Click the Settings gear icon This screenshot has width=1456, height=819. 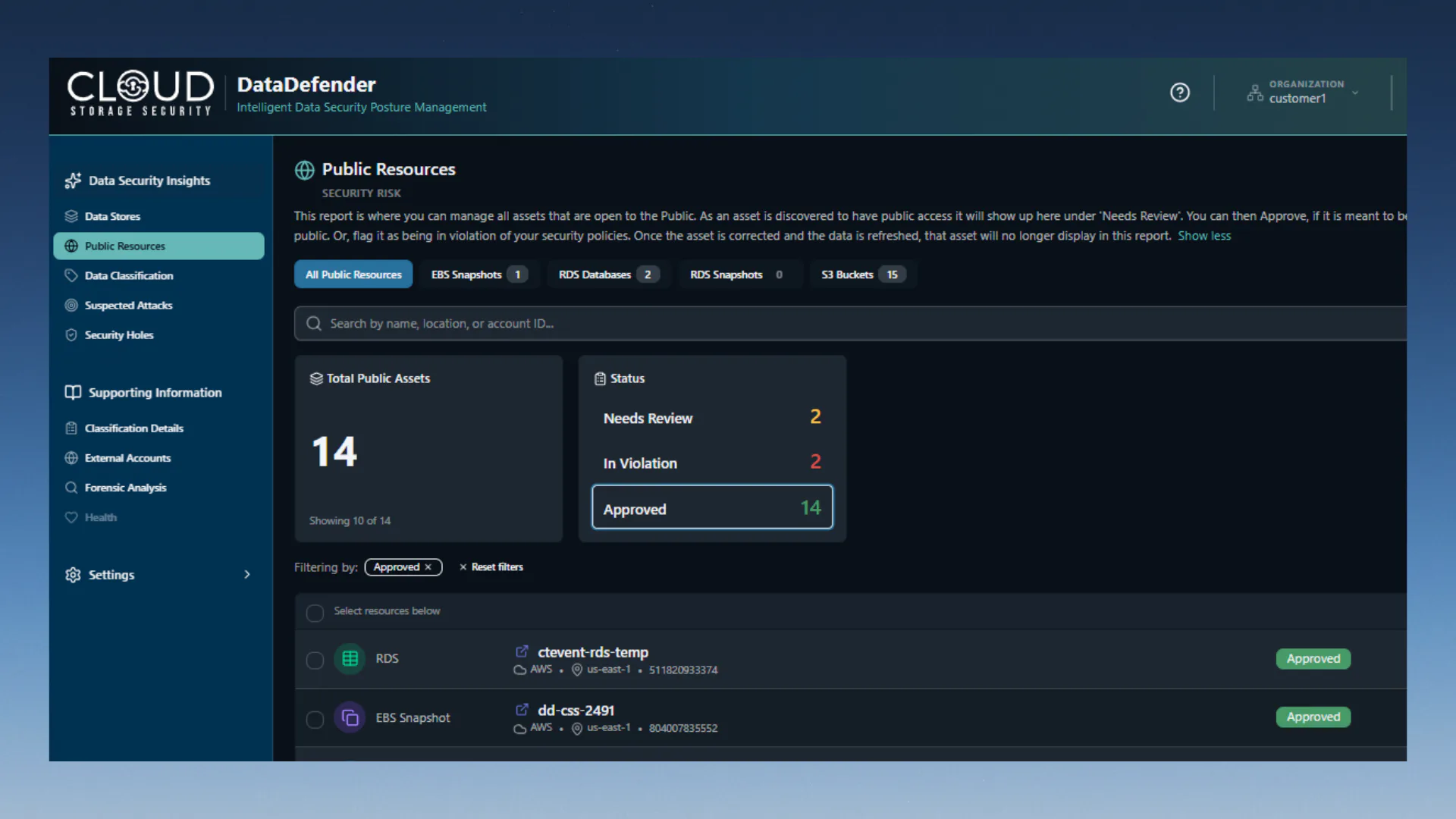tap(73, 575)
